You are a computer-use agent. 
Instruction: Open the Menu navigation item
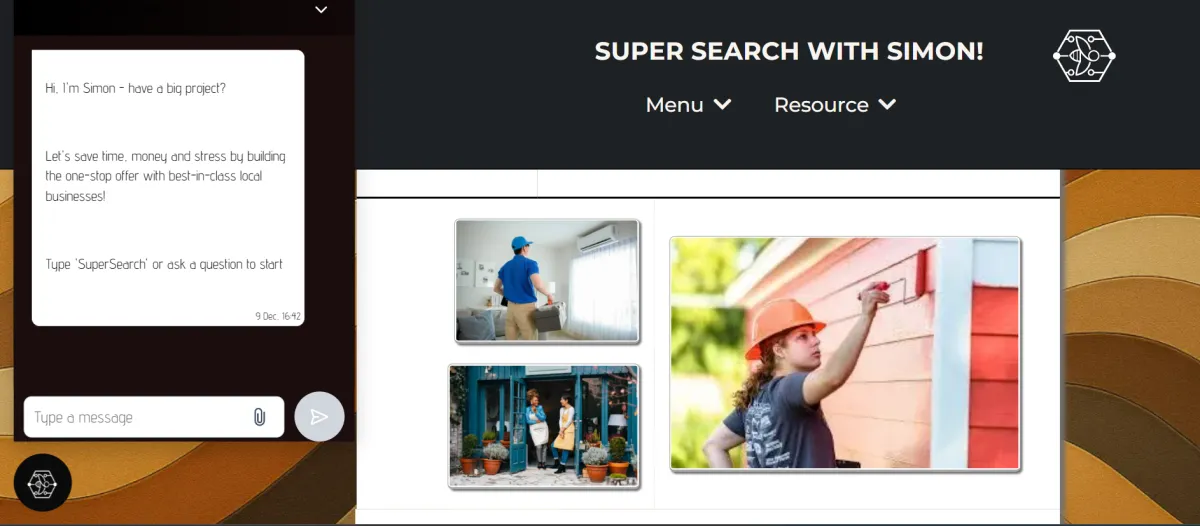[x=675, y=105]
